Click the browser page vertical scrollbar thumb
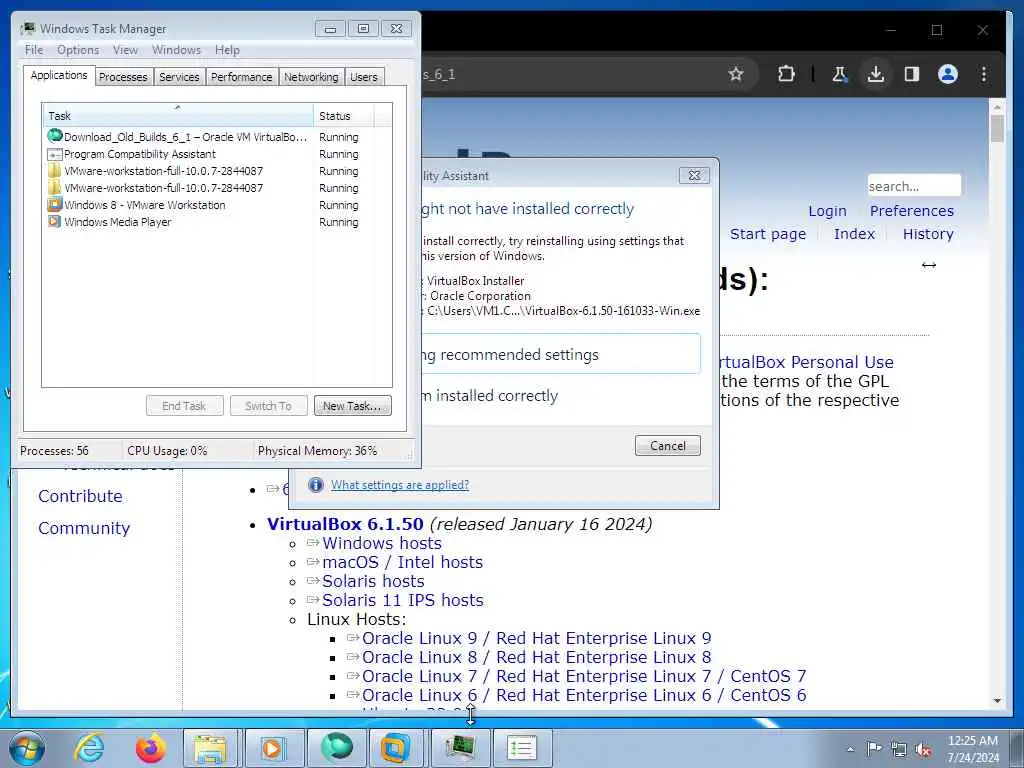This screenshot has width=1024, height=768. click(x=997, y=129)
